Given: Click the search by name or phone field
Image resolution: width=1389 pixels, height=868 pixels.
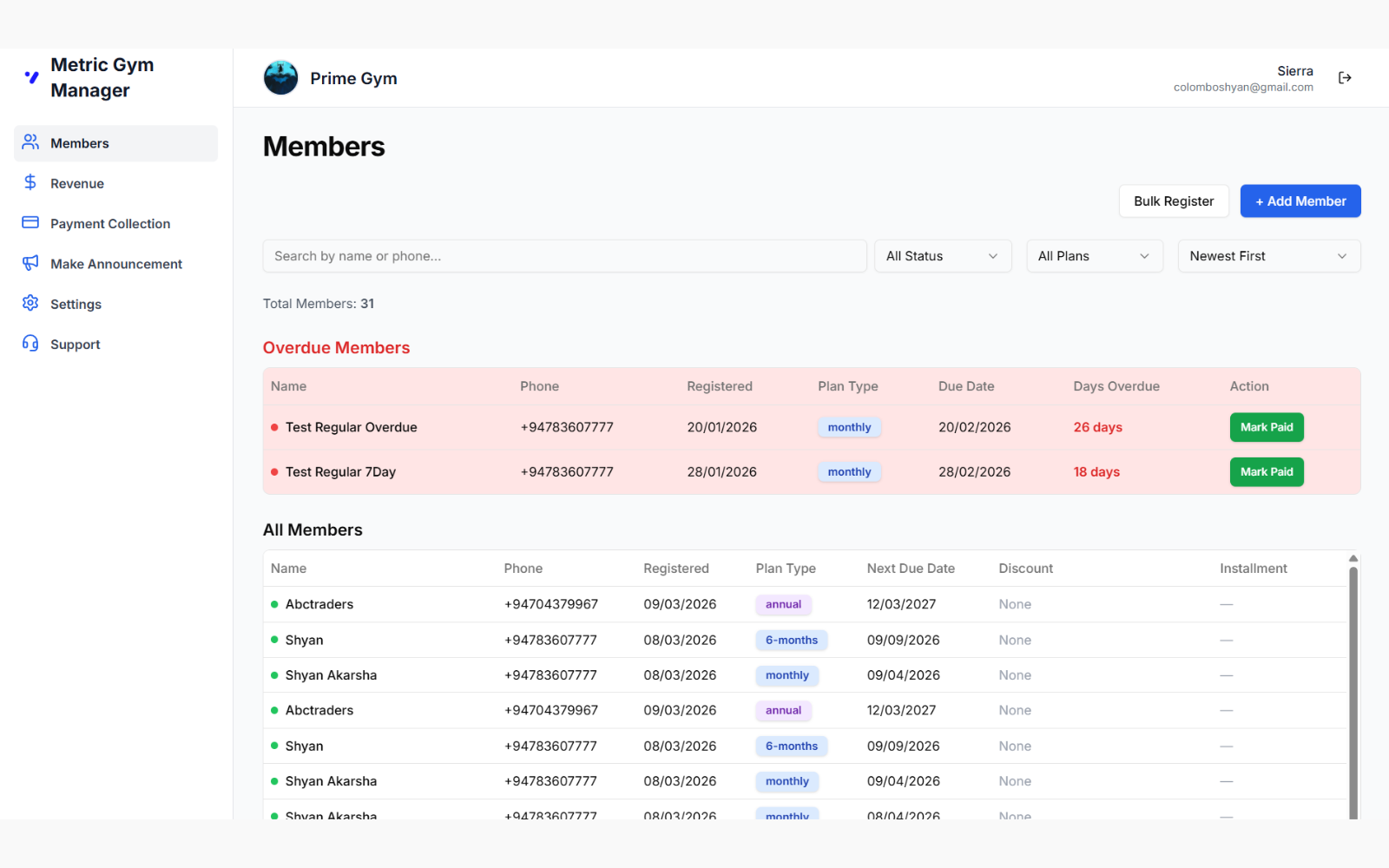Looking at the screenshot, I should coord(564,255).
